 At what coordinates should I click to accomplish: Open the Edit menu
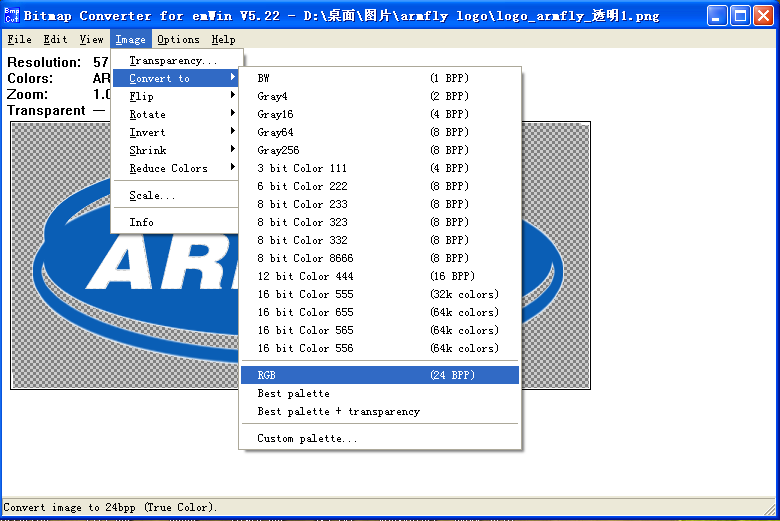55,39
